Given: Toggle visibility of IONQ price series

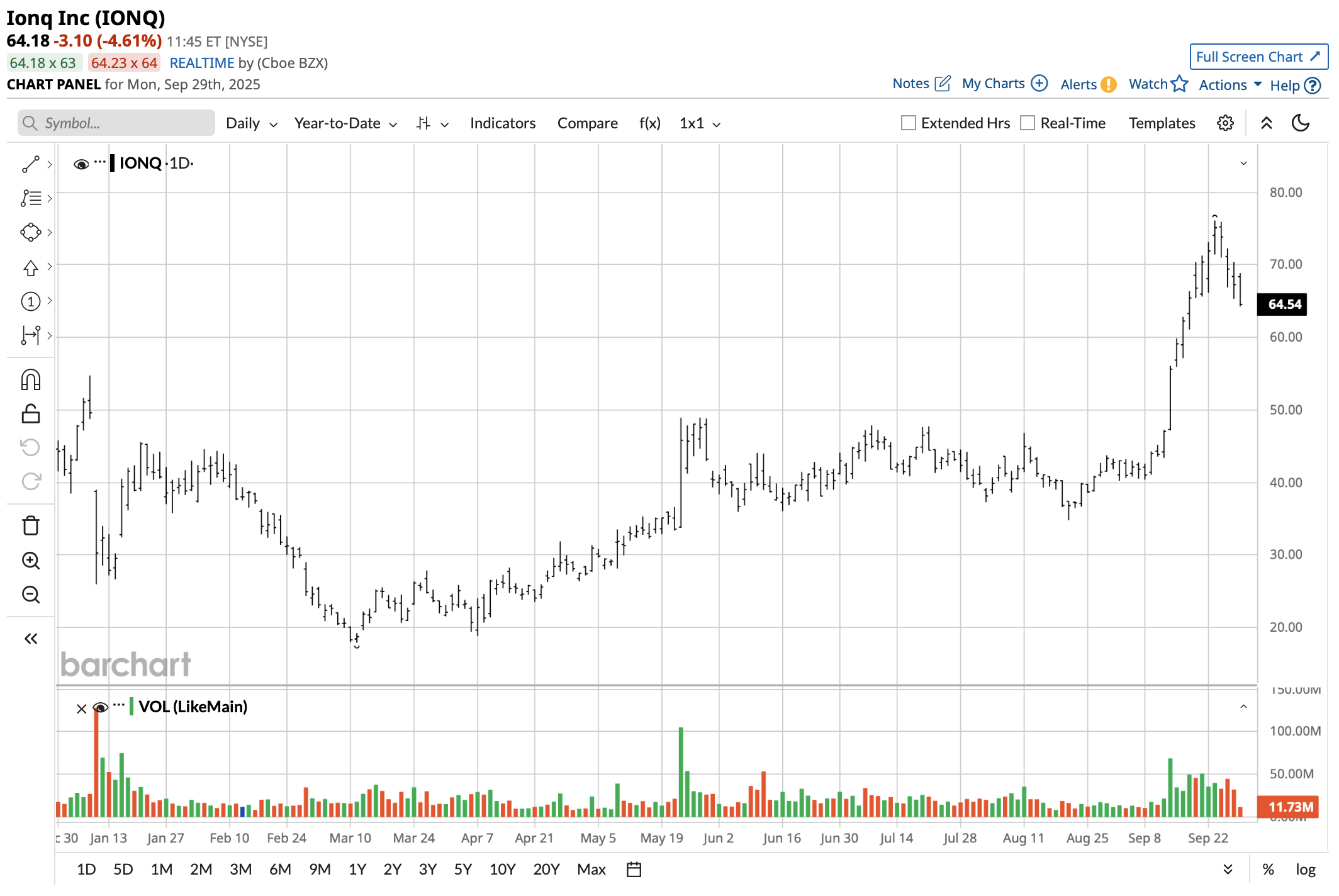Looking at the screenshot, I should 81,164.
